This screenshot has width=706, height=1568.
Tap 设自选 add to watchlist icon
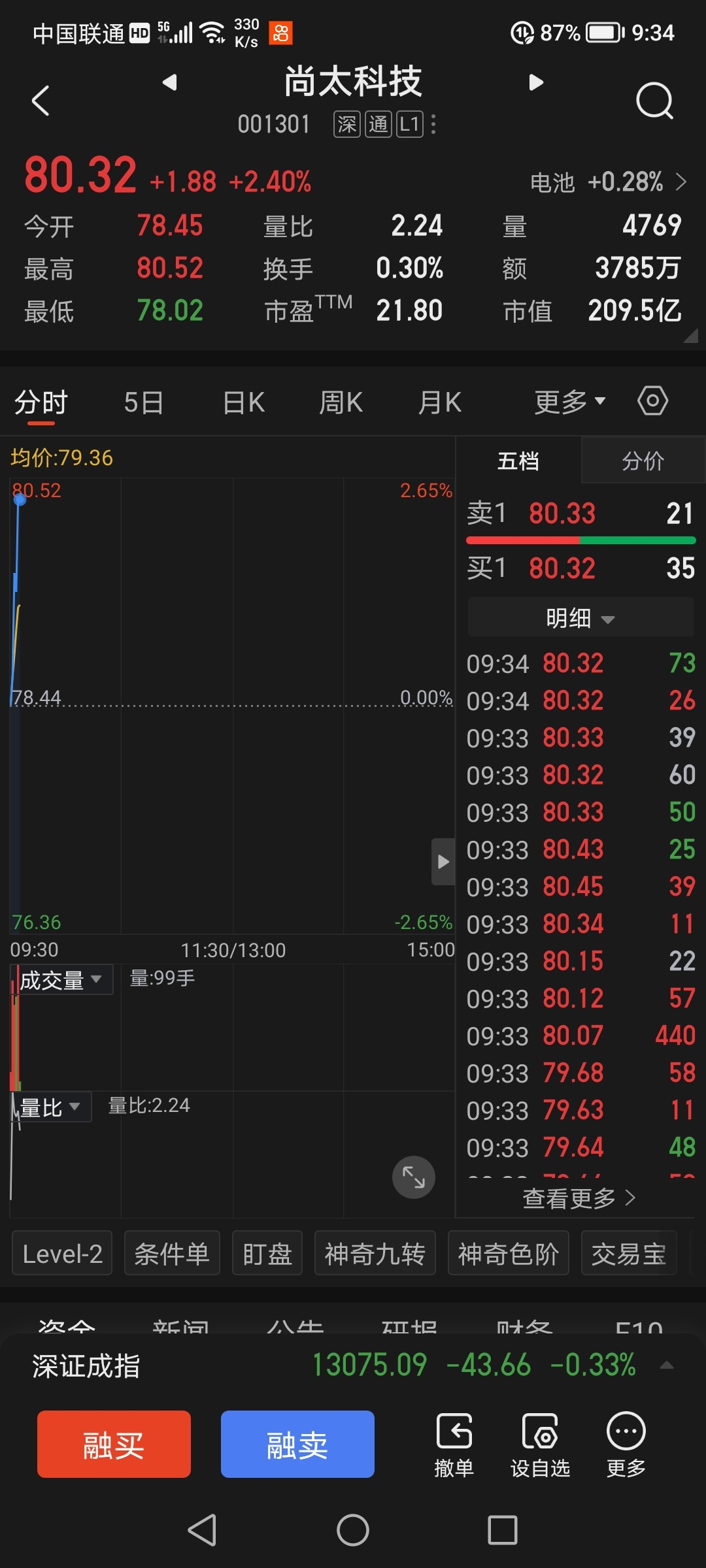[540, 1445]
